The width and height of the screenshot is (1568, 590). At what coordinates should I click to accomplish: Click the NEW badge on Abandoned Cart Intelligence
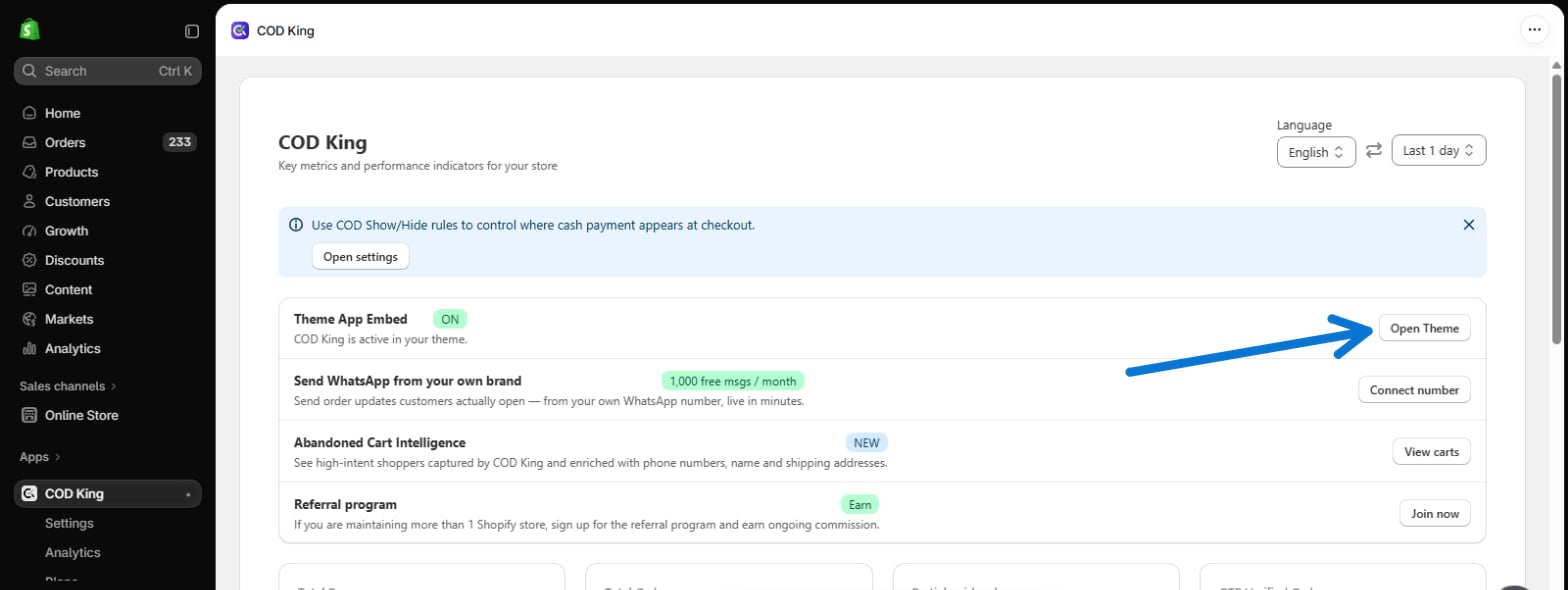tap(867, 443)
